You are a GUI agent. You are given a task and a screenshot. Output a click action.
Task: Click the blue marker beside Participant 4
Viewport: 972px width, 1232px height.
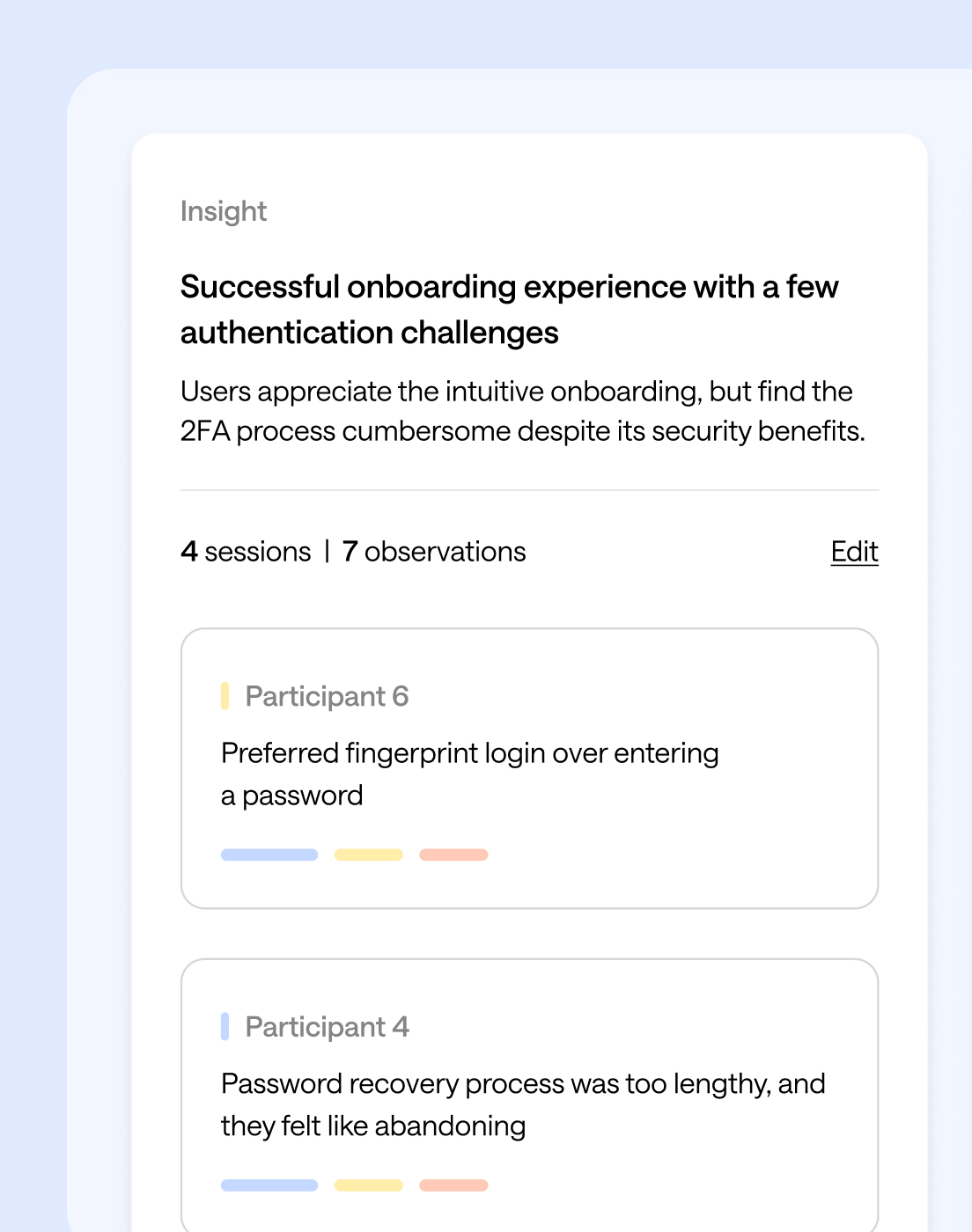[225, 1027]
